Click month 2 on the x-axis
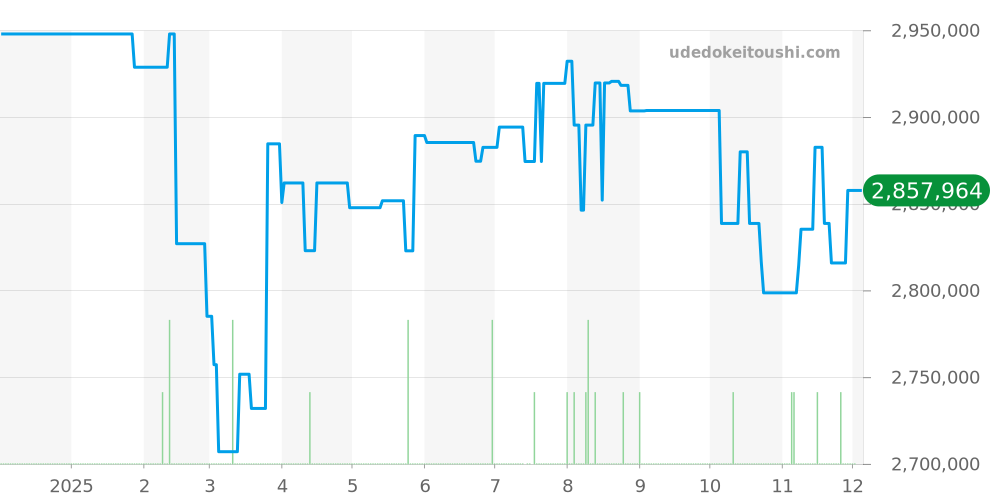 click(x=144, y=486)
